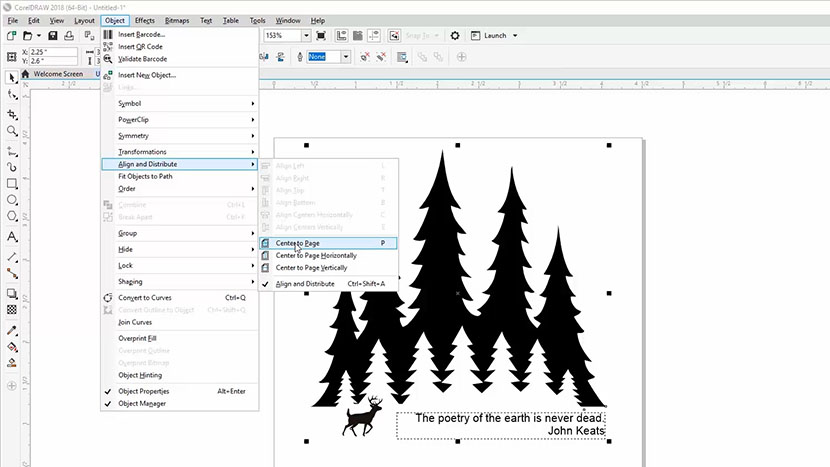Screen dimensions: 830x467
Task: Click the Welcome Screen tab
Action: pos(58,74)
